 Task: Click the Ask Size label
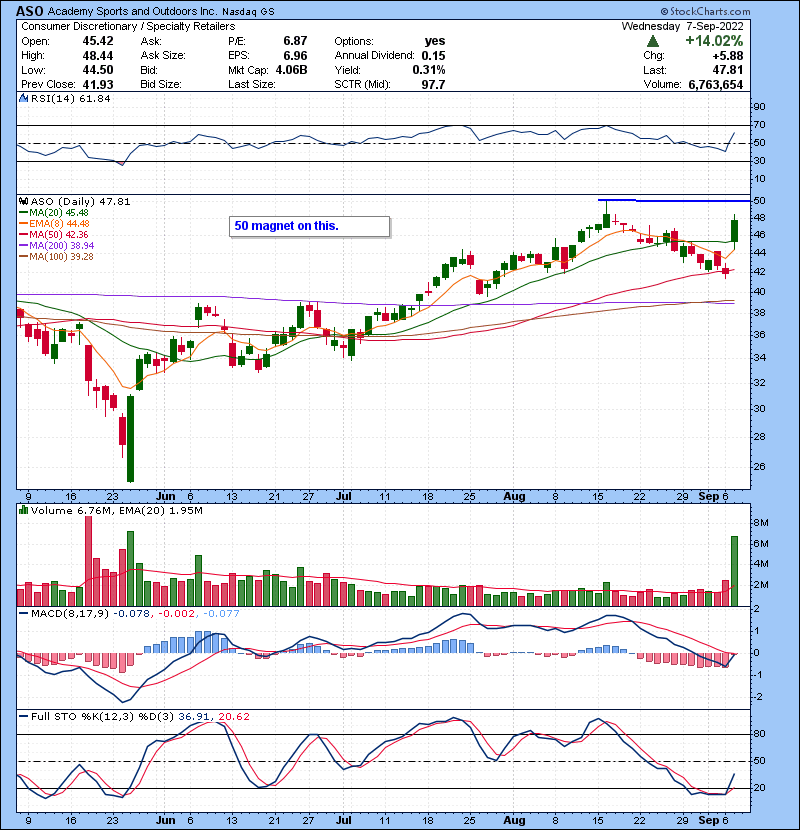(x=163, y=56)
